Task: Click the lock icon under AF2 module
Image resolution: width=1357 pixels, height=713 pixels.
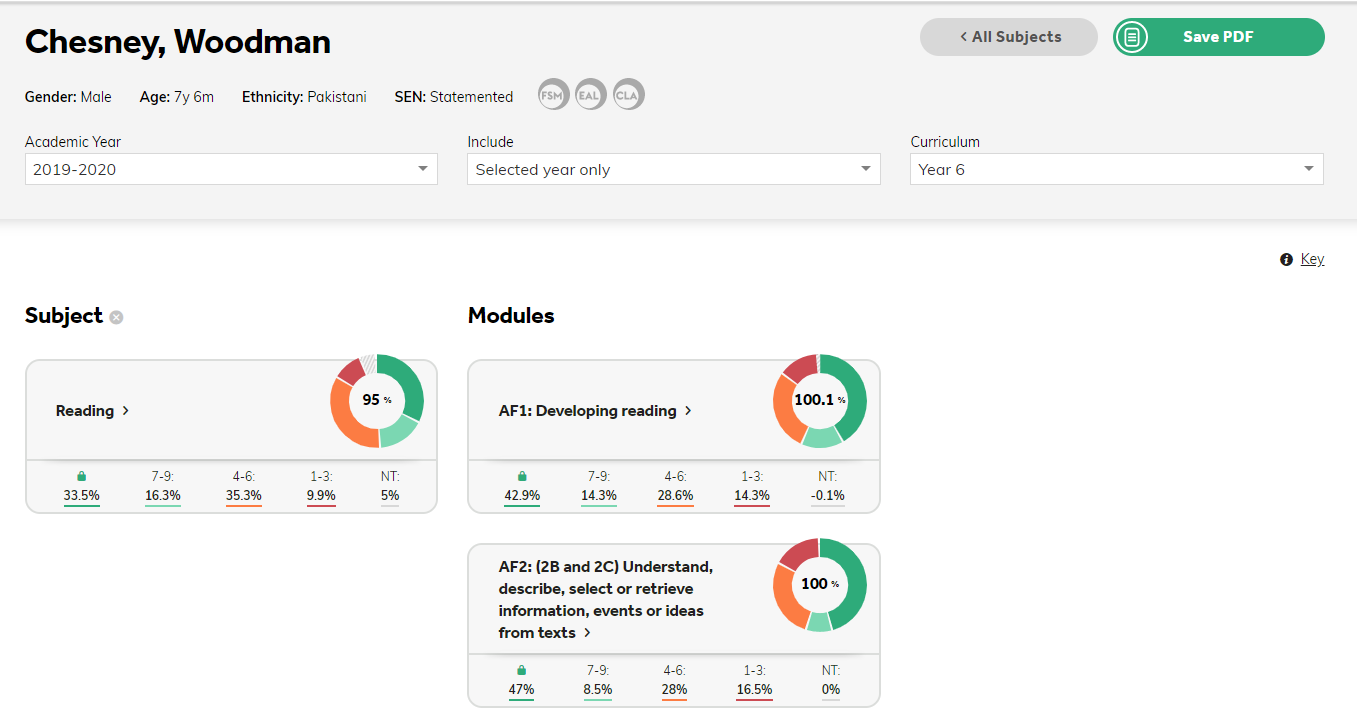Action: click(521, 670)
